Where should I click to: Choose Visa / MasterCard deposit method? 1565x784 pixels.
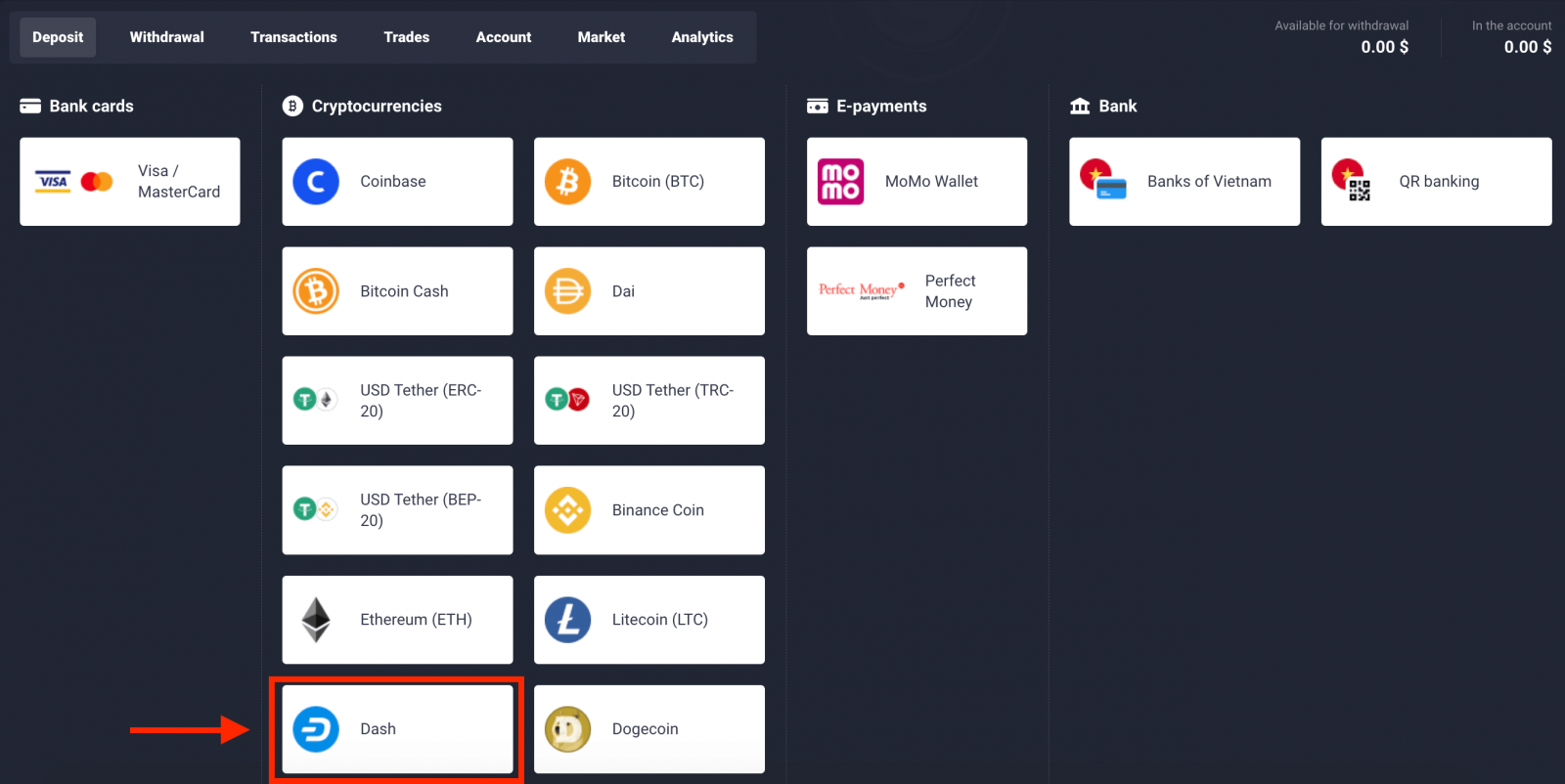coord(130,182)
